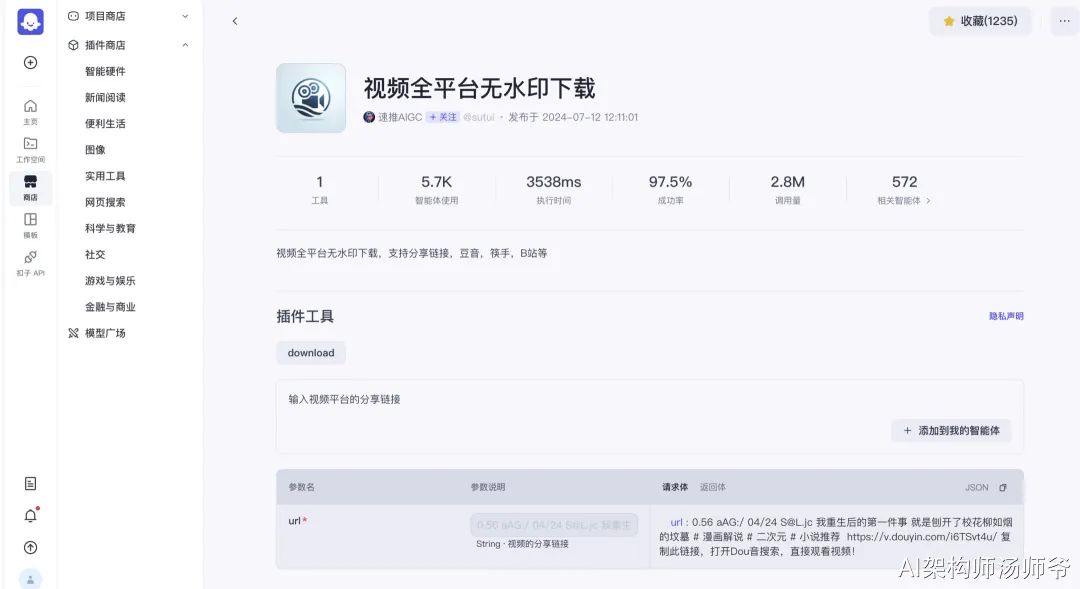Viewport: 1080px width, 589px height.
Task: Open author name 速推AIGC link
Action: [x=399, y=117]
